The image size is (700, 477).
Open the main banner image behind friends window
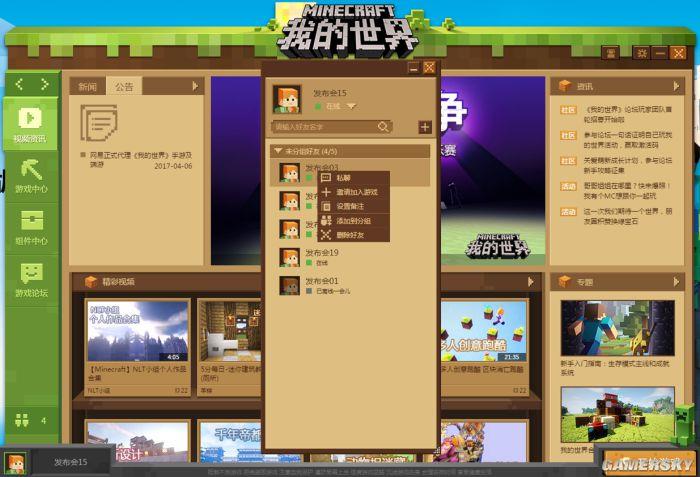[492, 171]
